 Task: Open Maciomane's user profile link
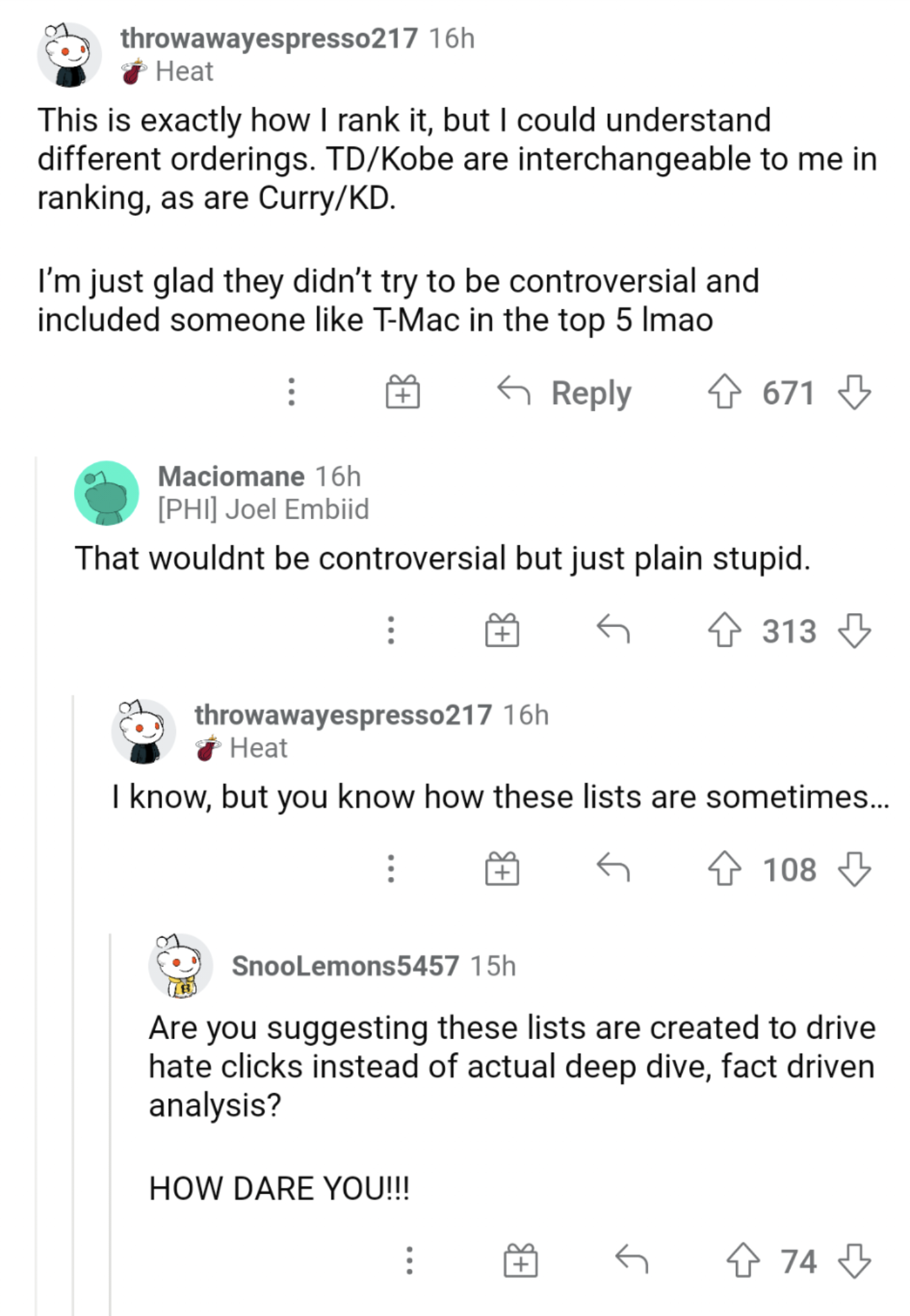pos(231,477)
